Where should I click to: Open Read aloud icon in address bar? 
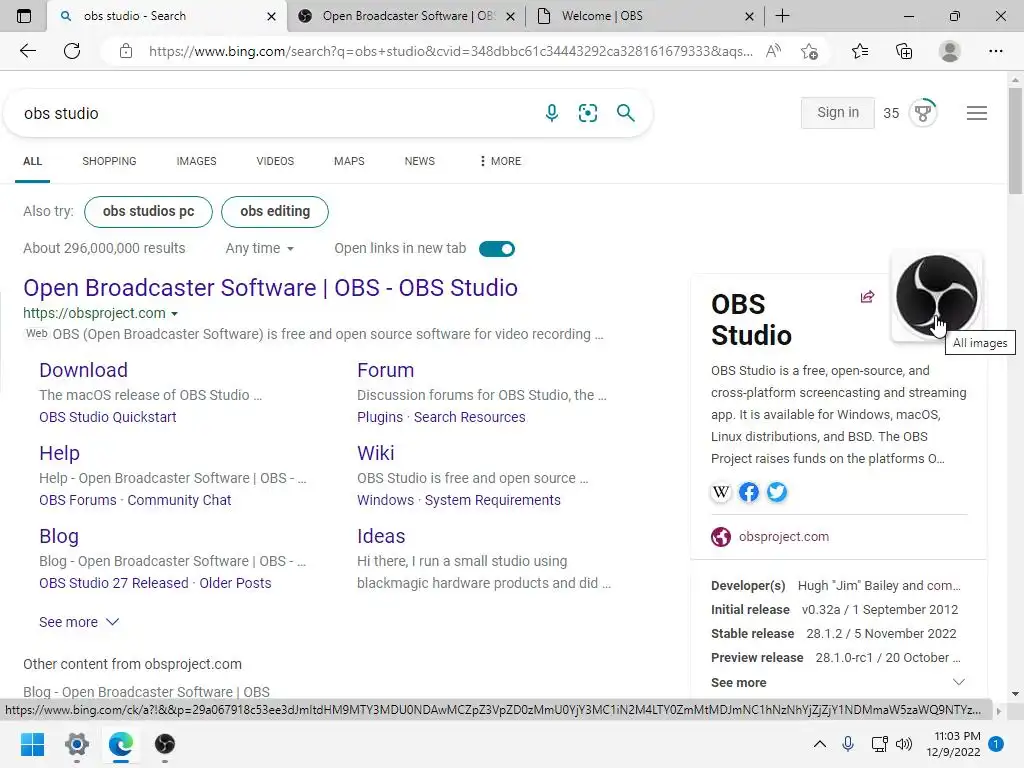pos(773,51)
